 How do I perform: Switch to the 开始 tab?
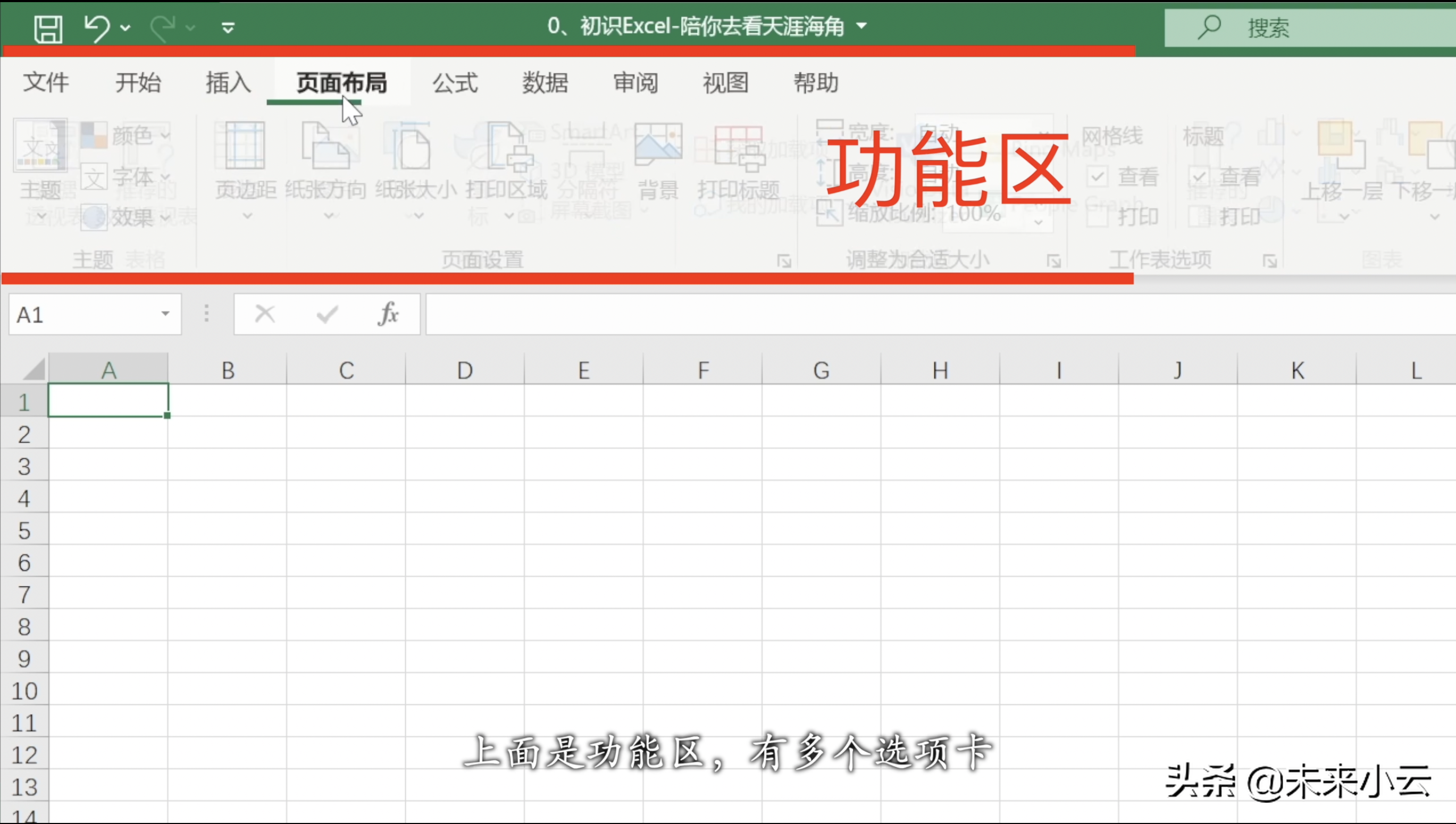138,82
